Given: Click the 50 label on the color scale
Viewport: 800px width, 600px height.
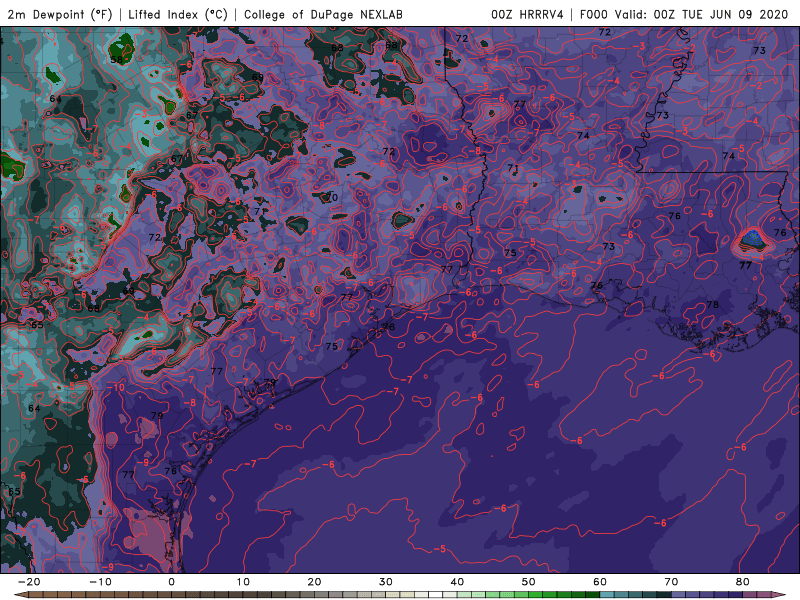Looking at the screenshot, I should (x=529, y=582).
